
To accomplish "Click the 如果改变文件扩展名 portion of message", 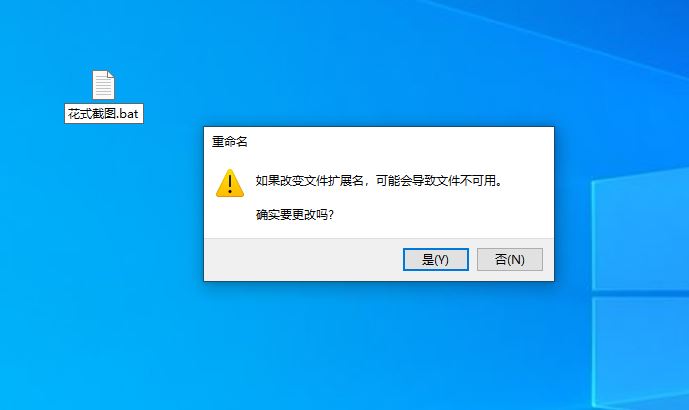I will pos(310,180).
